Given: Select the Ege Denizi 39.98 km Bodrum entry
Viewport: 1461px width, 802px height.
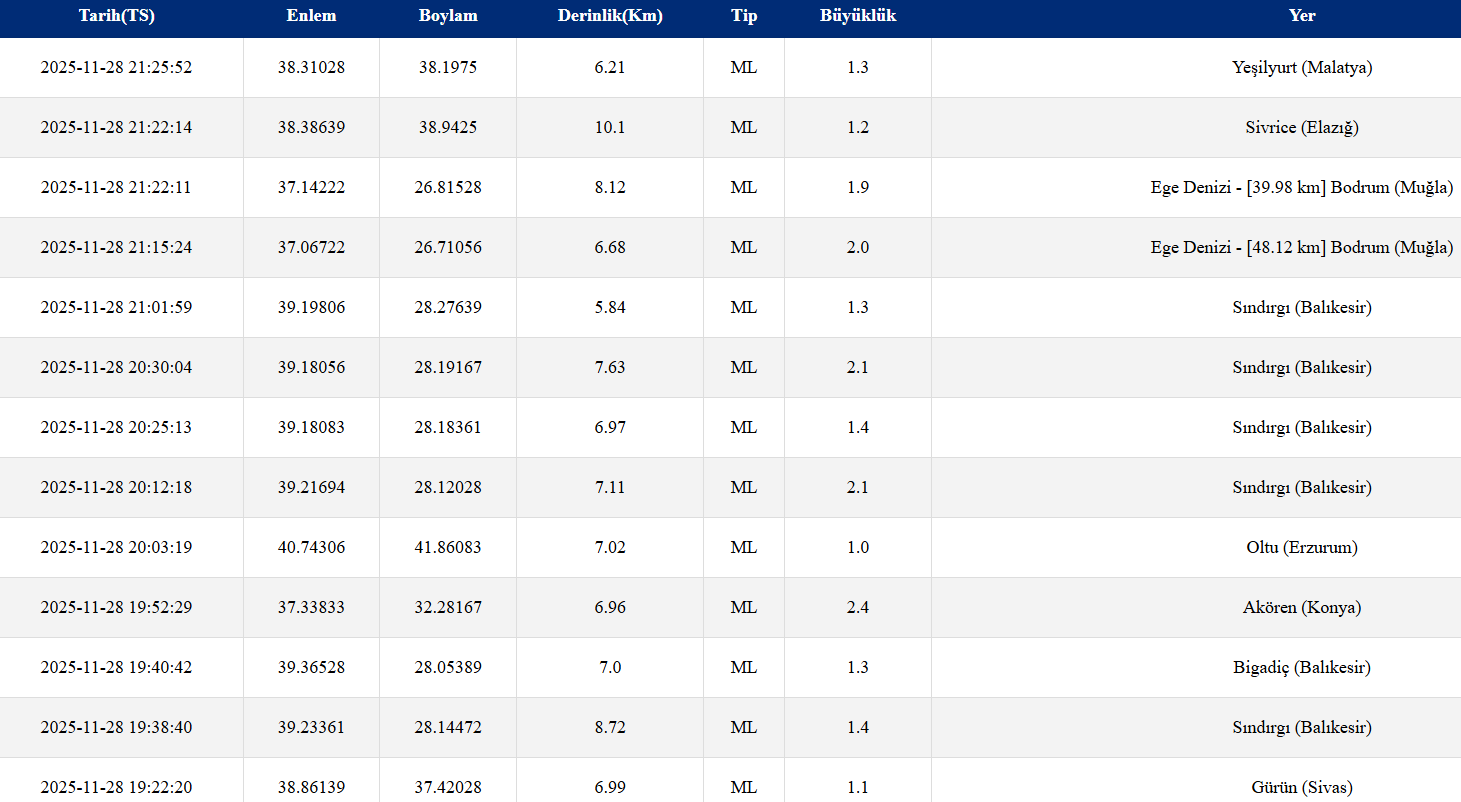Looking at the screenshot, I should pos(1302,188).
